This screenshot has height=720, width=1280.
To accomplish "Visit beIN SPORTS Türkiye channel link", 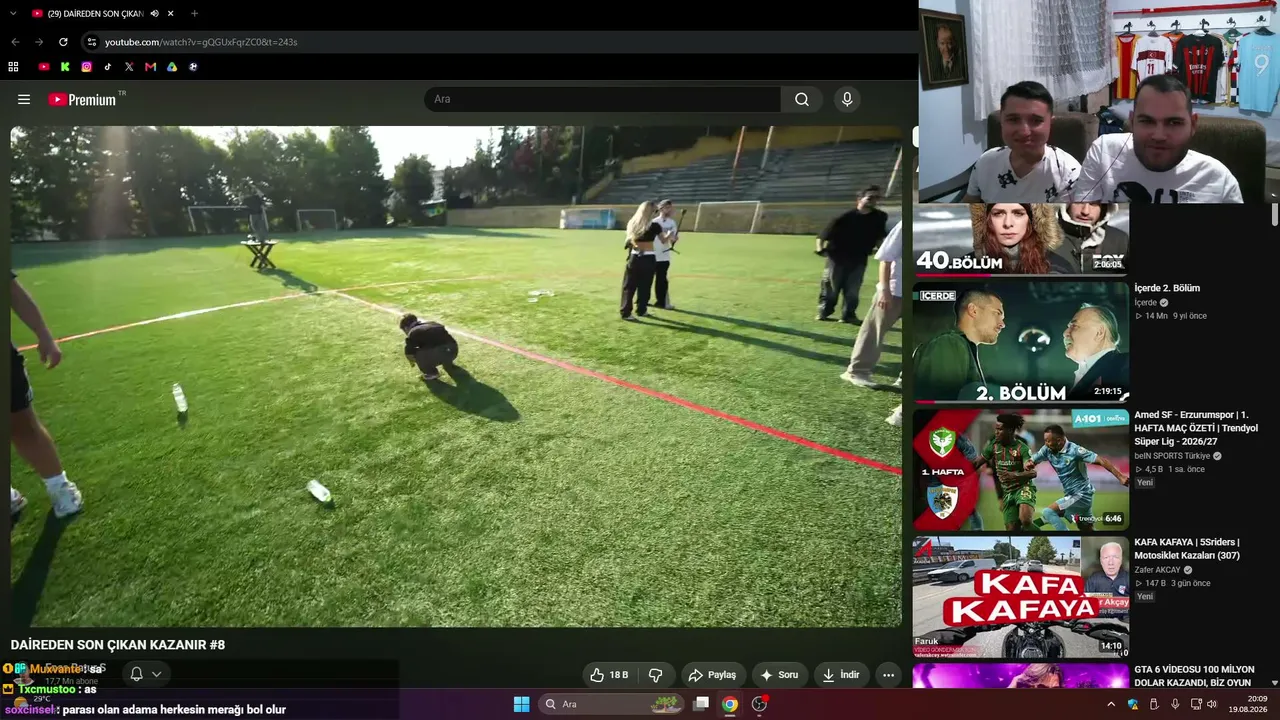I will tap(1172, 456).
